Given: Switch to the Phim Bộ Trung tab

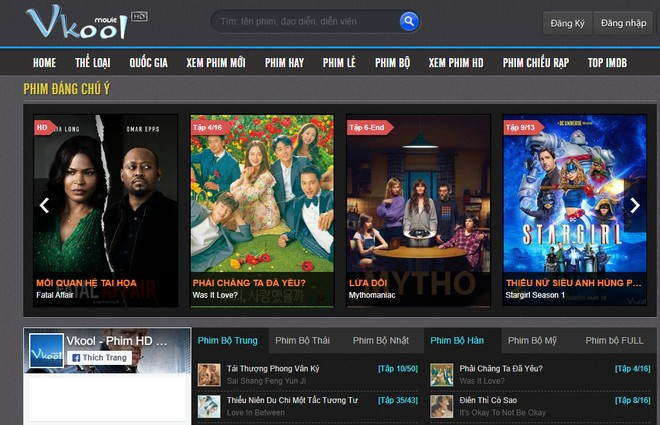Looking at the screenshot, I should point(228,340).
